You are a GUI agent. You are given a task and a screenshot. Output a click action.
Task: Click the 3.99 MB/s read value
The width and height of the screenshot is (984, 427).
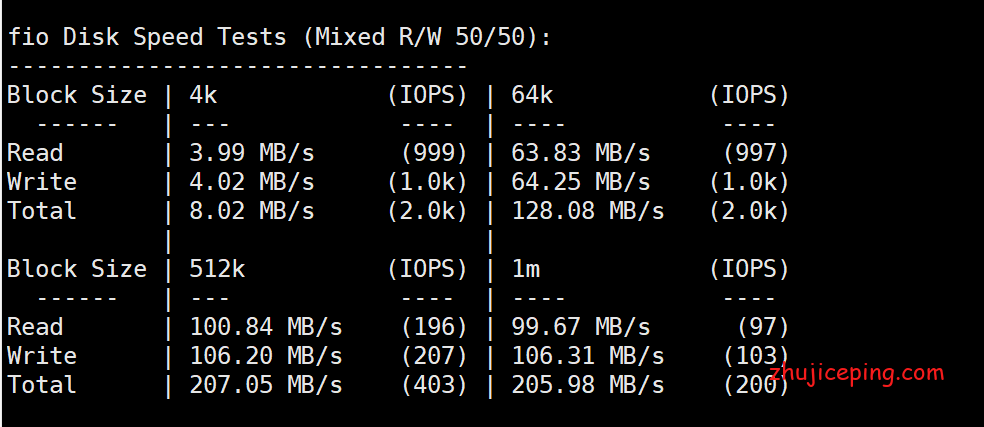tap(252, 154)
